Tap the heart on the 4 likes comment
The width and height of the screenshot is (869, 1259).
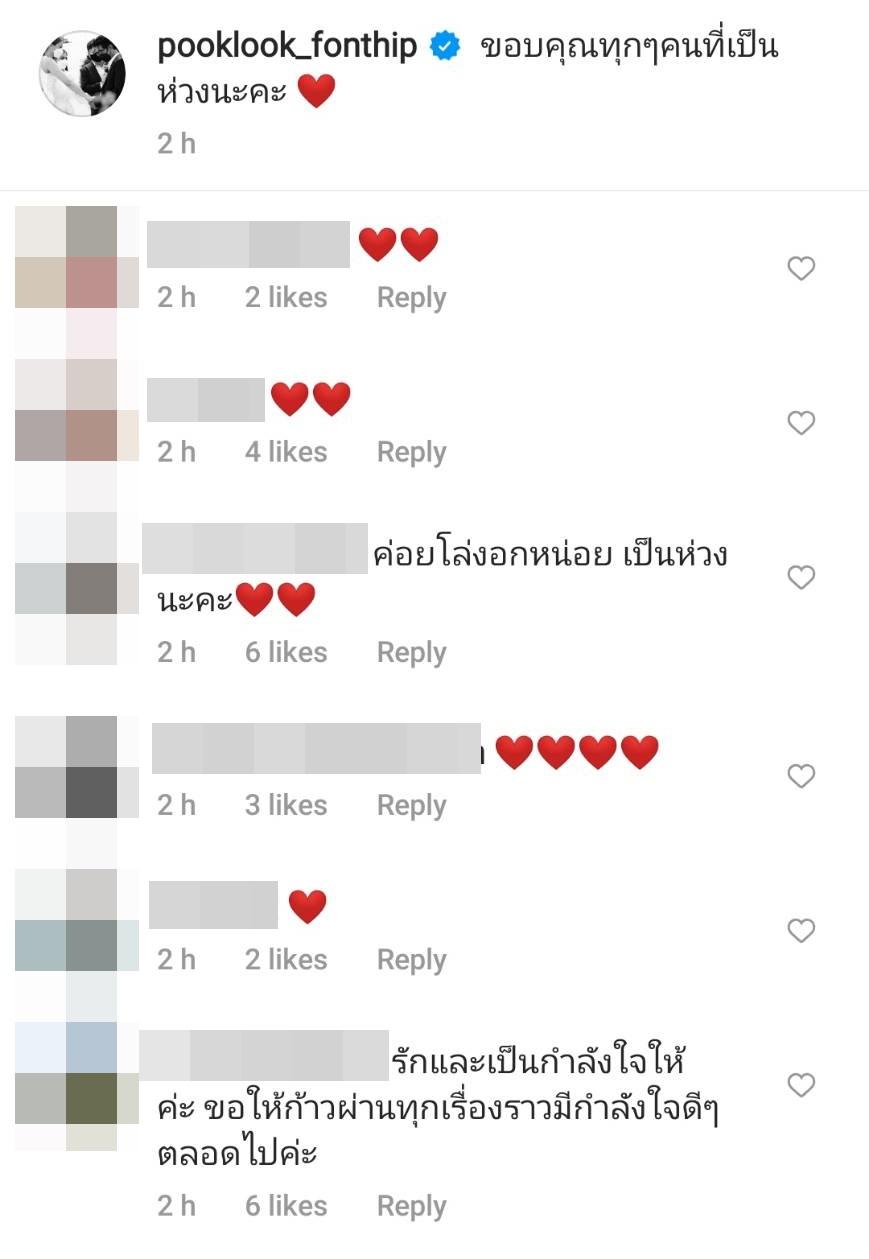(801, 423)
